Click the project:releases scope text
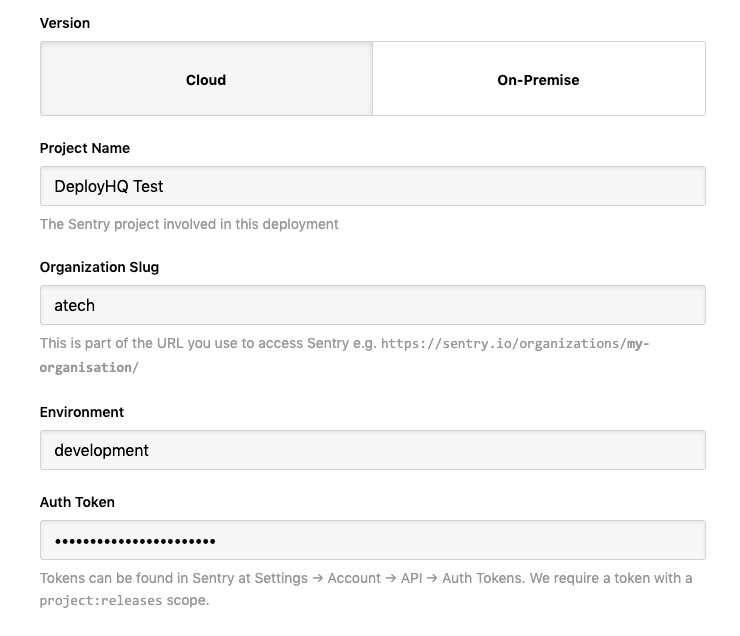Screen dimensions: 740x636 pyautogui.click(x=101, y=601)
